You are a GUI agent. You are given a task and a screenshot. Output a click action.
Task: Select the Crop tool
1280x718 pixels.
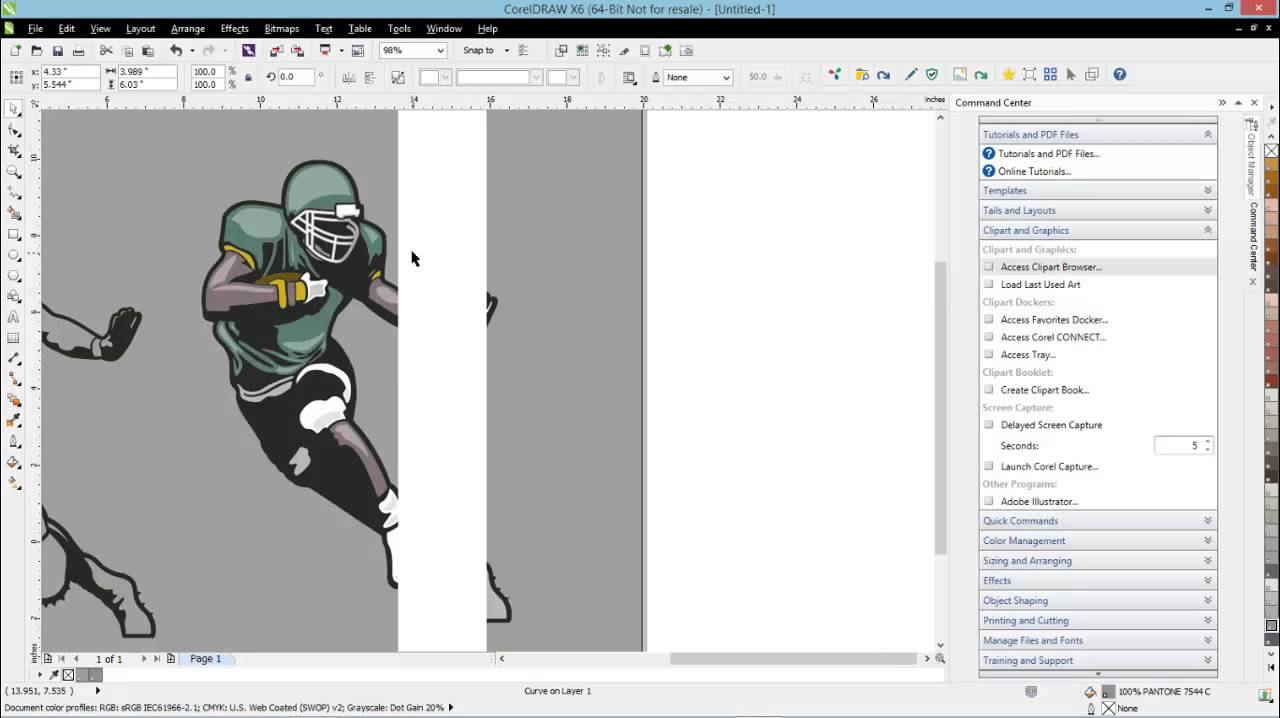pyautogui.click(x=14, y=151)
